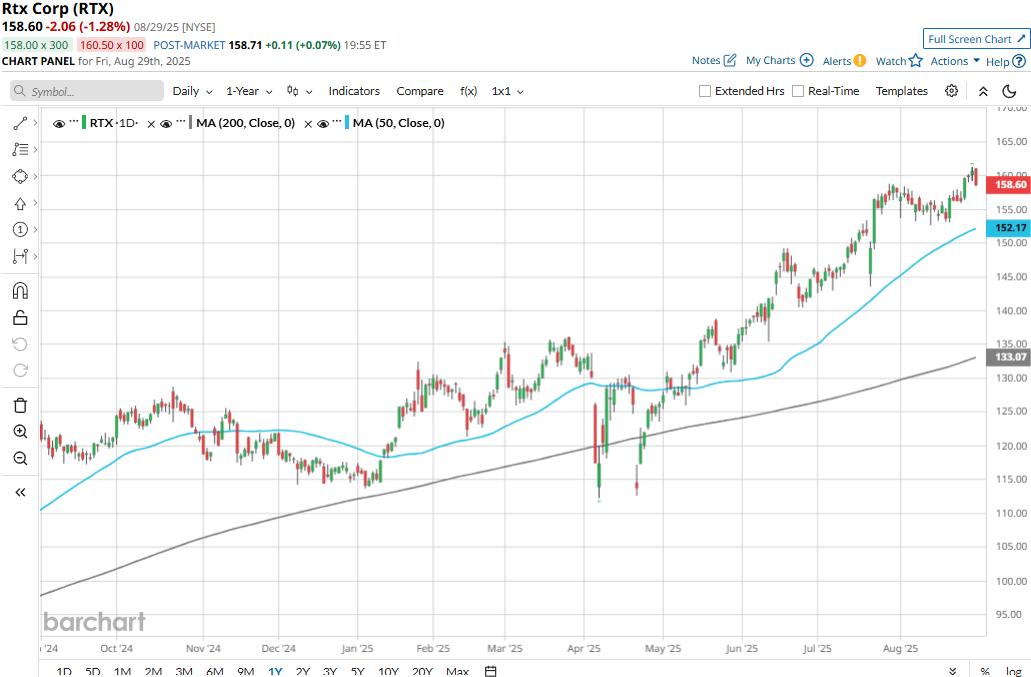Remove the MA (200, Close, 0) indicator
Image resolution: width=1031 pixels, height=677 pixels.
click(308, 124)
